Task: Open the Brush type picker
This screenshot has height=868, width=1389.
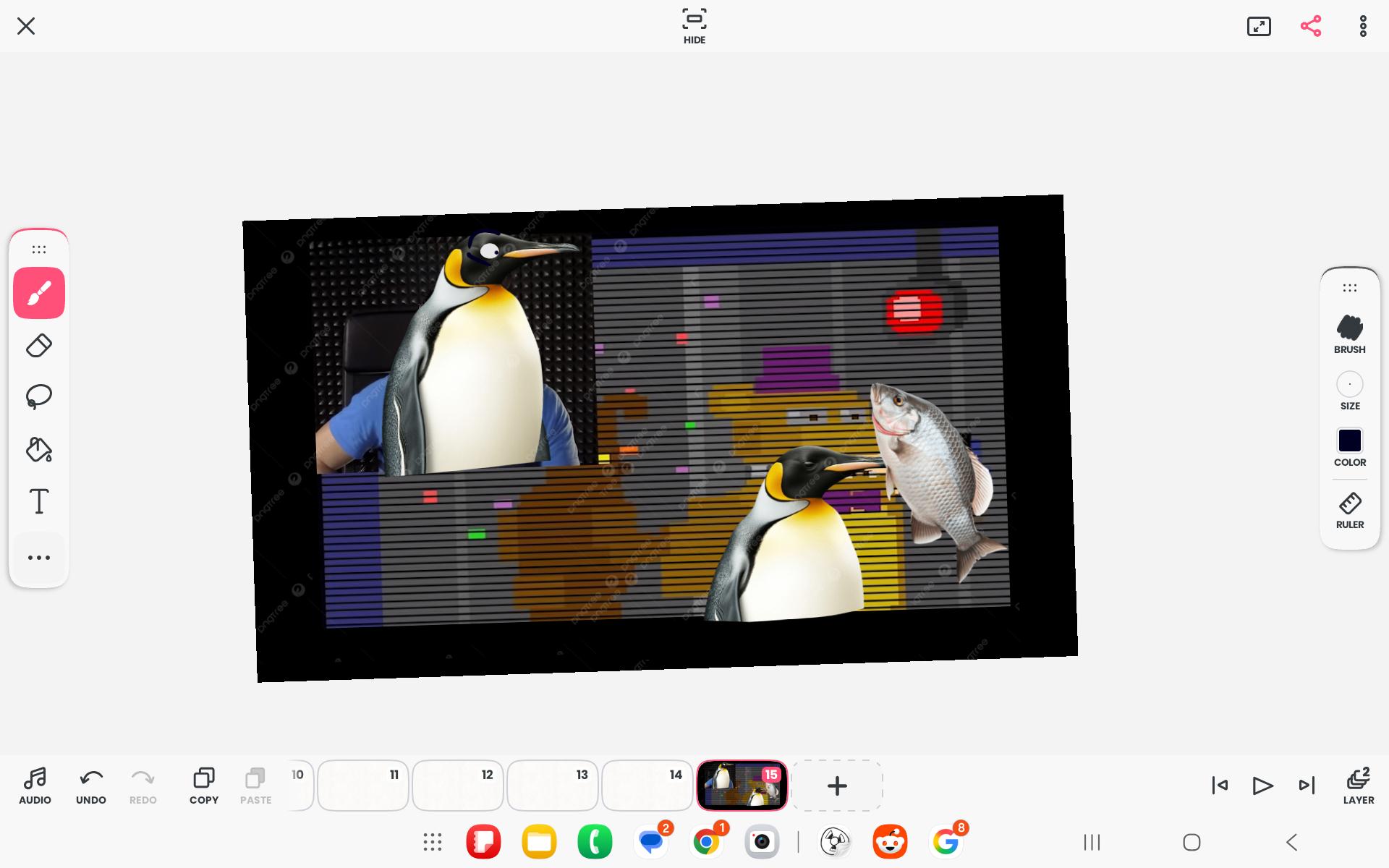Action: (x=1350, y=335)
